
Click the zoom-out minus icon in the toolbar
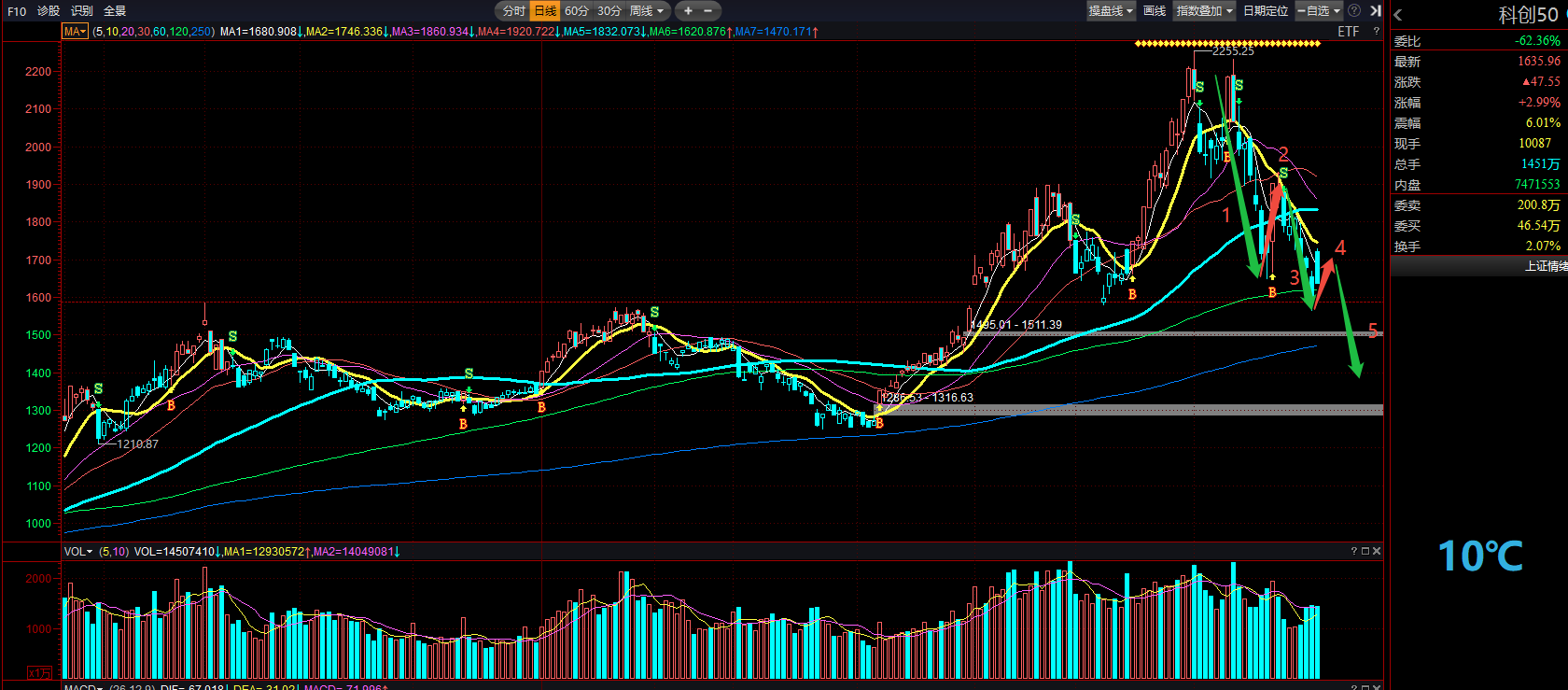[x=707, y=11]
